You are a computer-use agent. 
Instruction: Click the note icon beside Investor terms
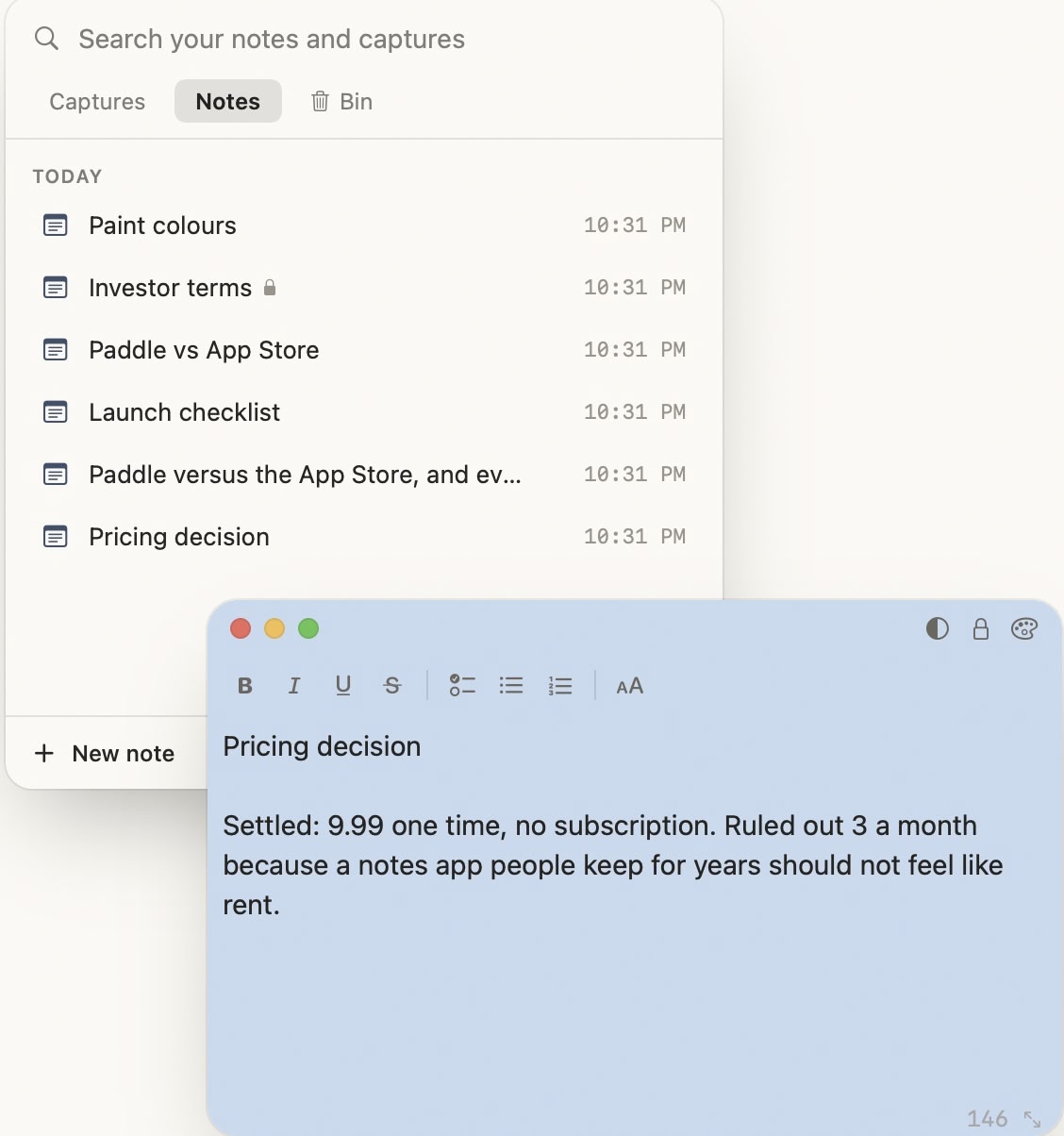[x=56, y=288]
